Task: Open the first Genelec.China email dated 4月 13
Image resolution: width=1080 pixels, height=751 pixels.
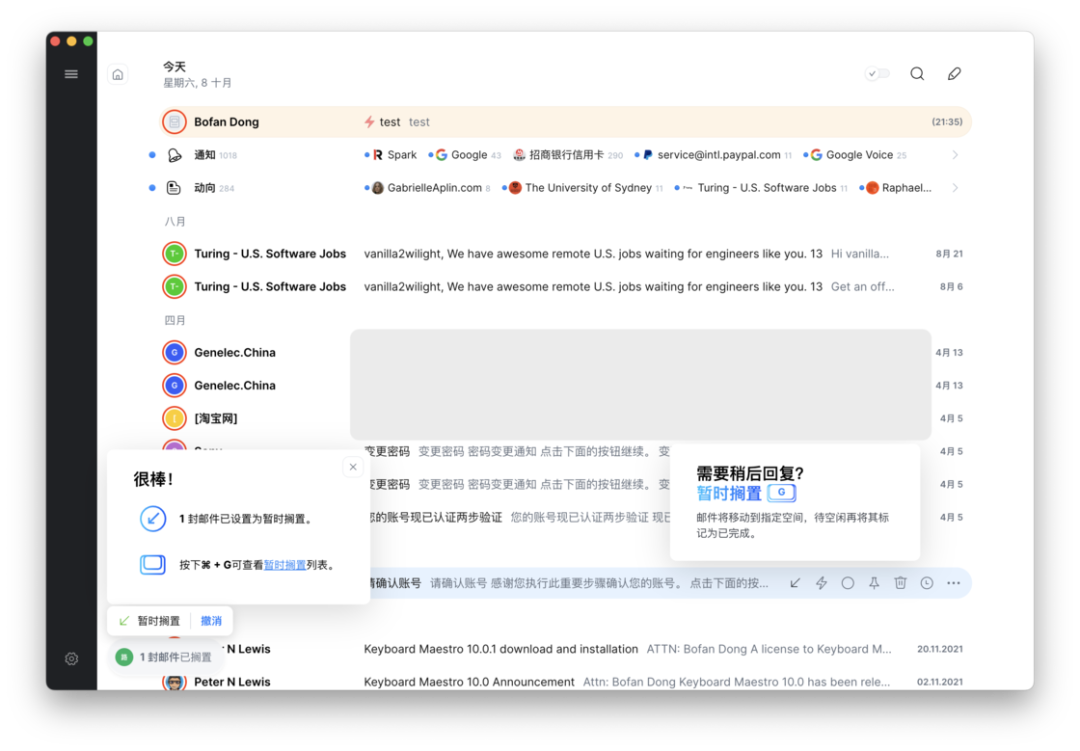Action: pyautogui.click(x=566, y=353)
